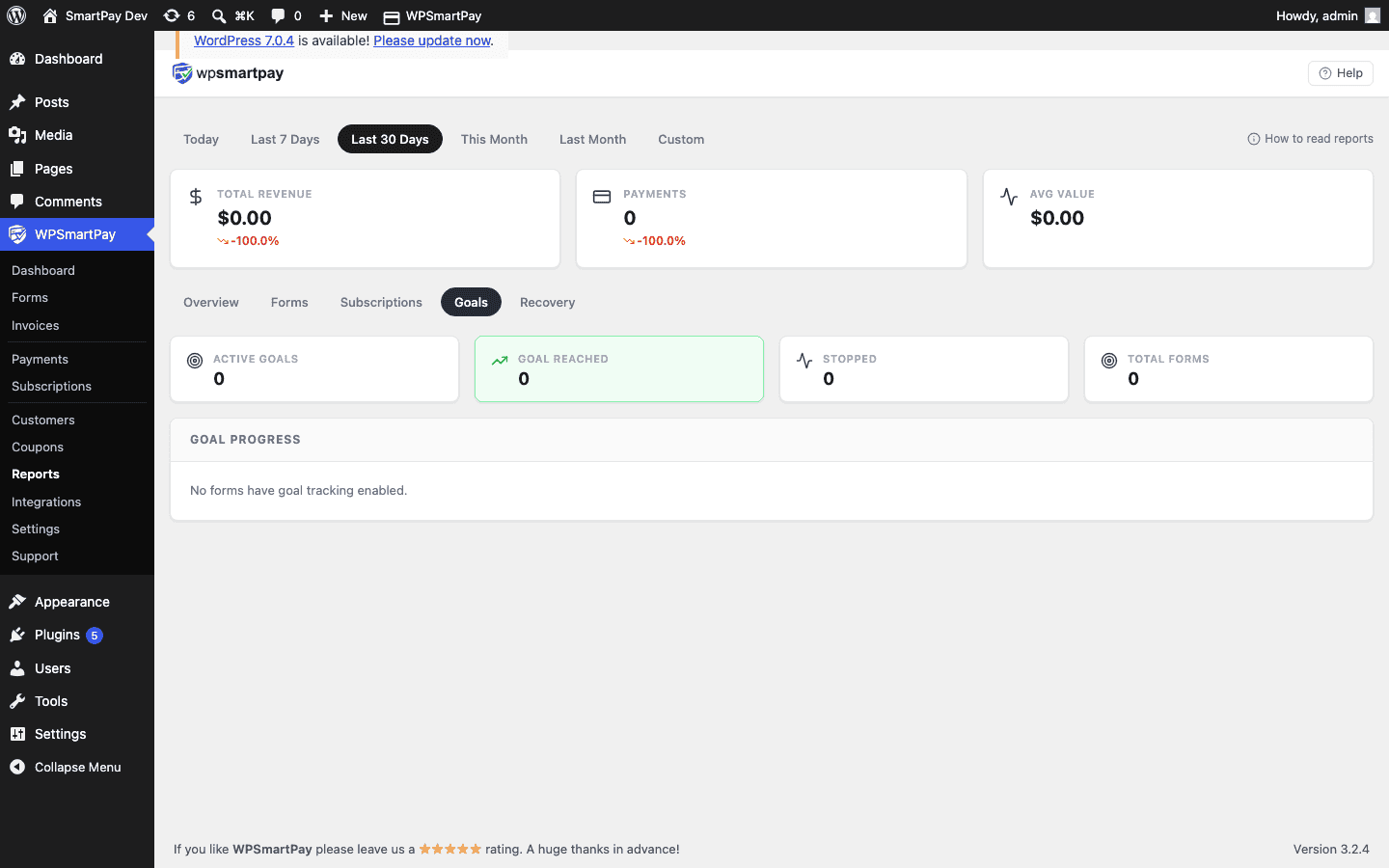Click the Tools wrench icon
This screenshot has height=868, width=1389.
point(17,701)
